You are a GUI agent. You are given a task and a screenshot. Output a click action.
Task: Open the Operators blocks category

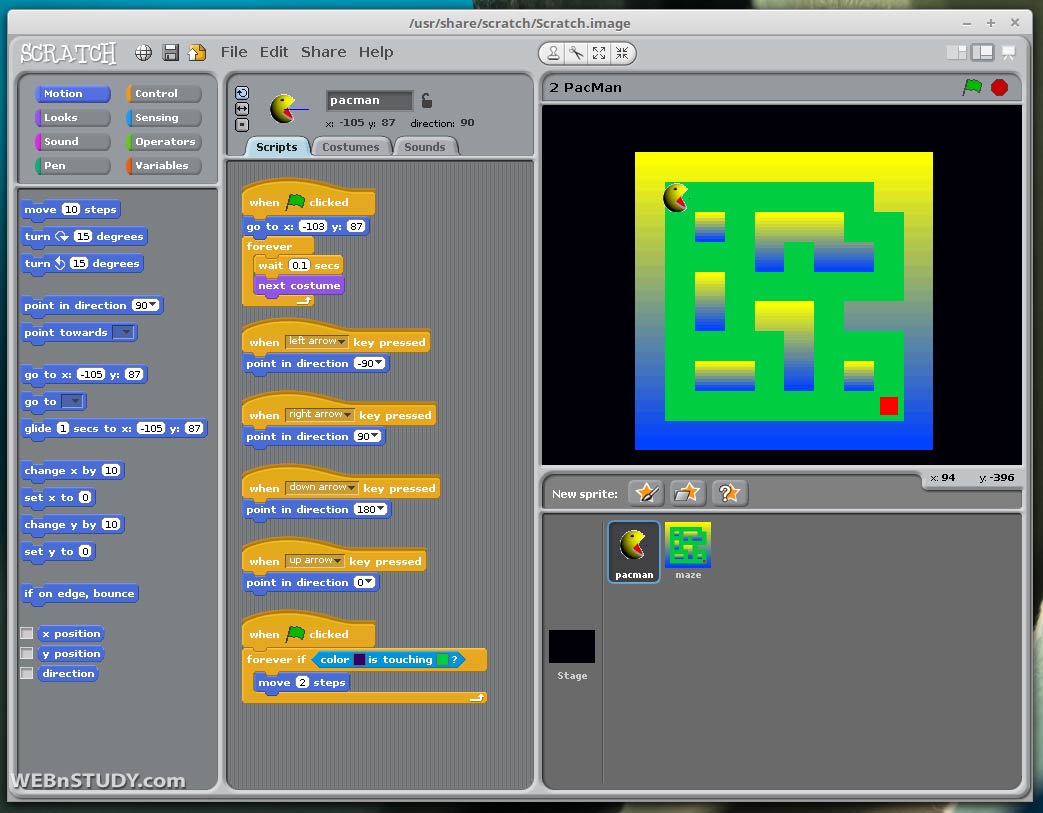coord(164,142)
